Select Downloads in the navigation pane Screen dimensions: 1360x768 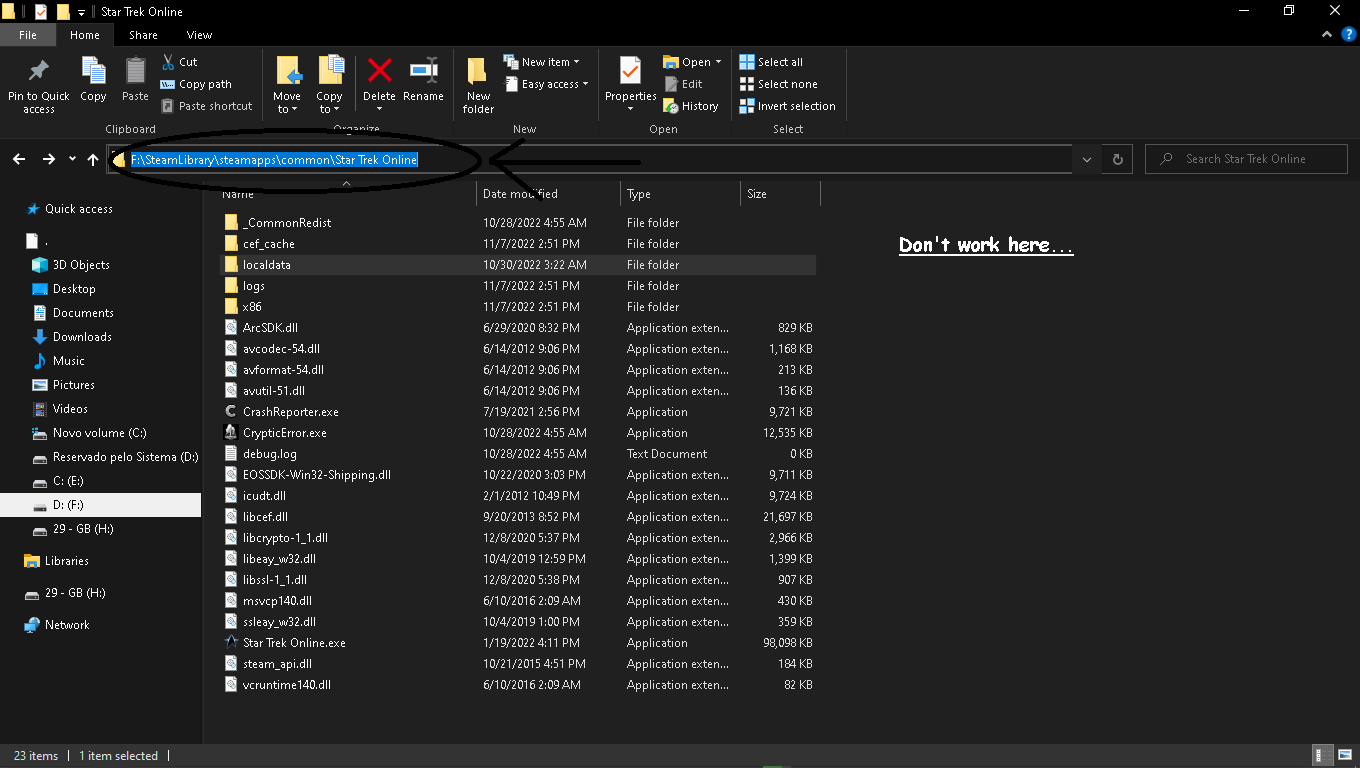coord(82,337)
